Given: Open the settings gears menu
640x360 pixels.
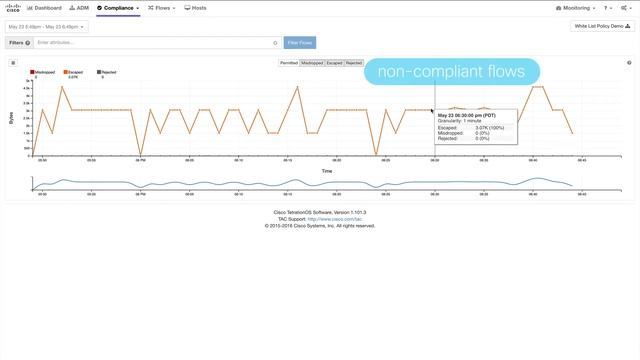Looking at the screenshot, I should coord(626,8).
